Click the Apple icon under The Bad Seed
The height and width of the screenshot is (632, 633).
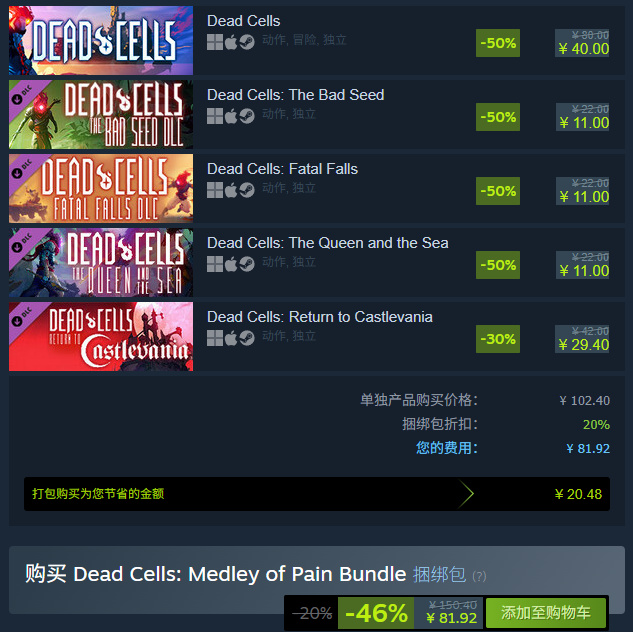231,116
